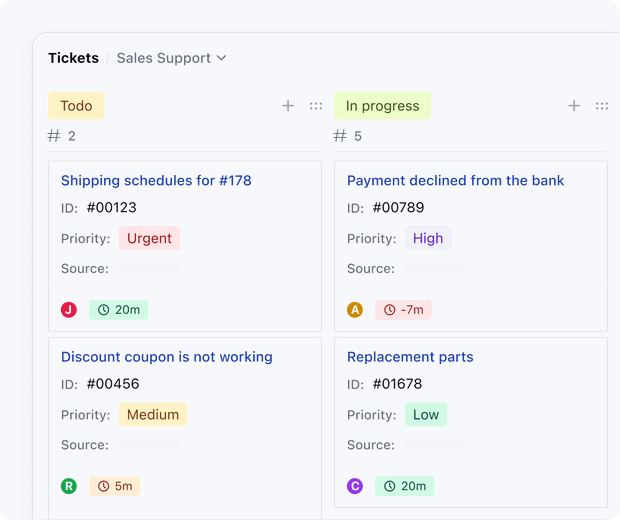Open the In progress column drag handle menu
This screenshot has height=520, width=620.
tap(602, 106)
